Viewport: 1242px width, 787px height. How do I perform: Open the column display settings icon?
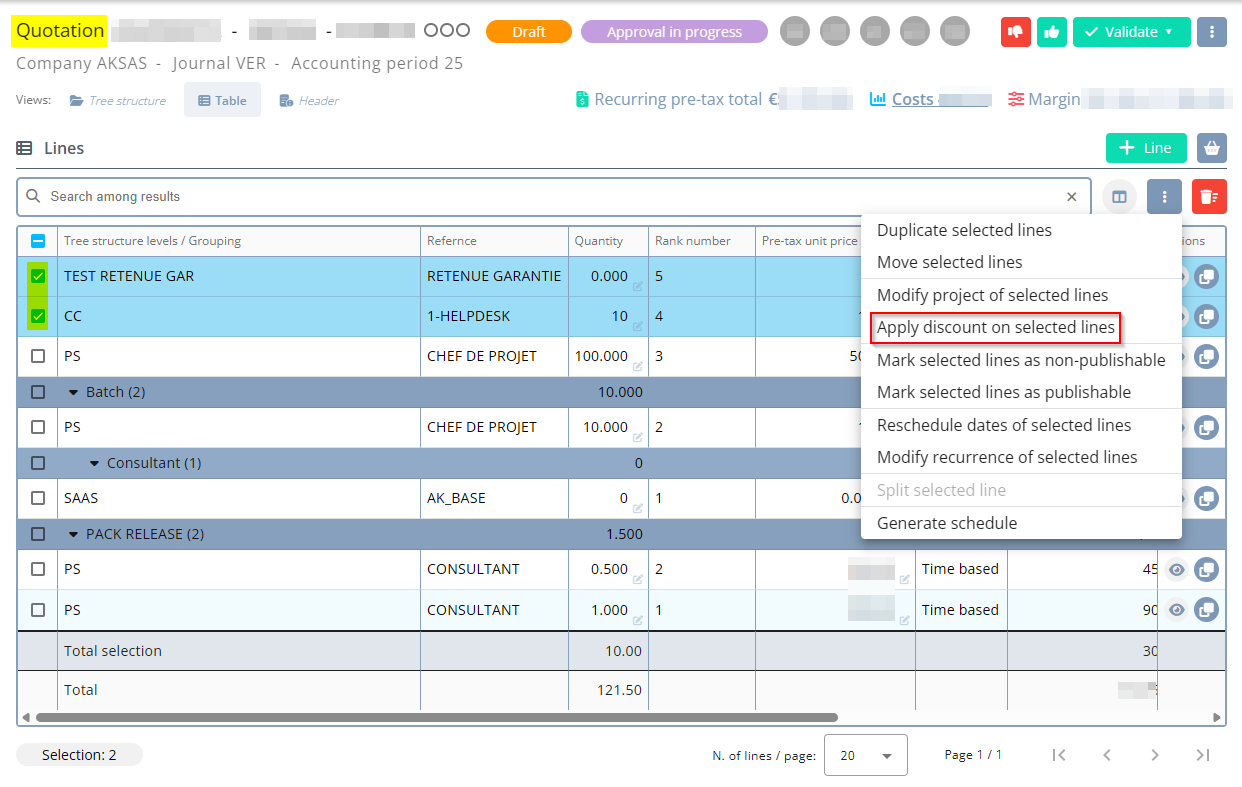coord(1119,197)
